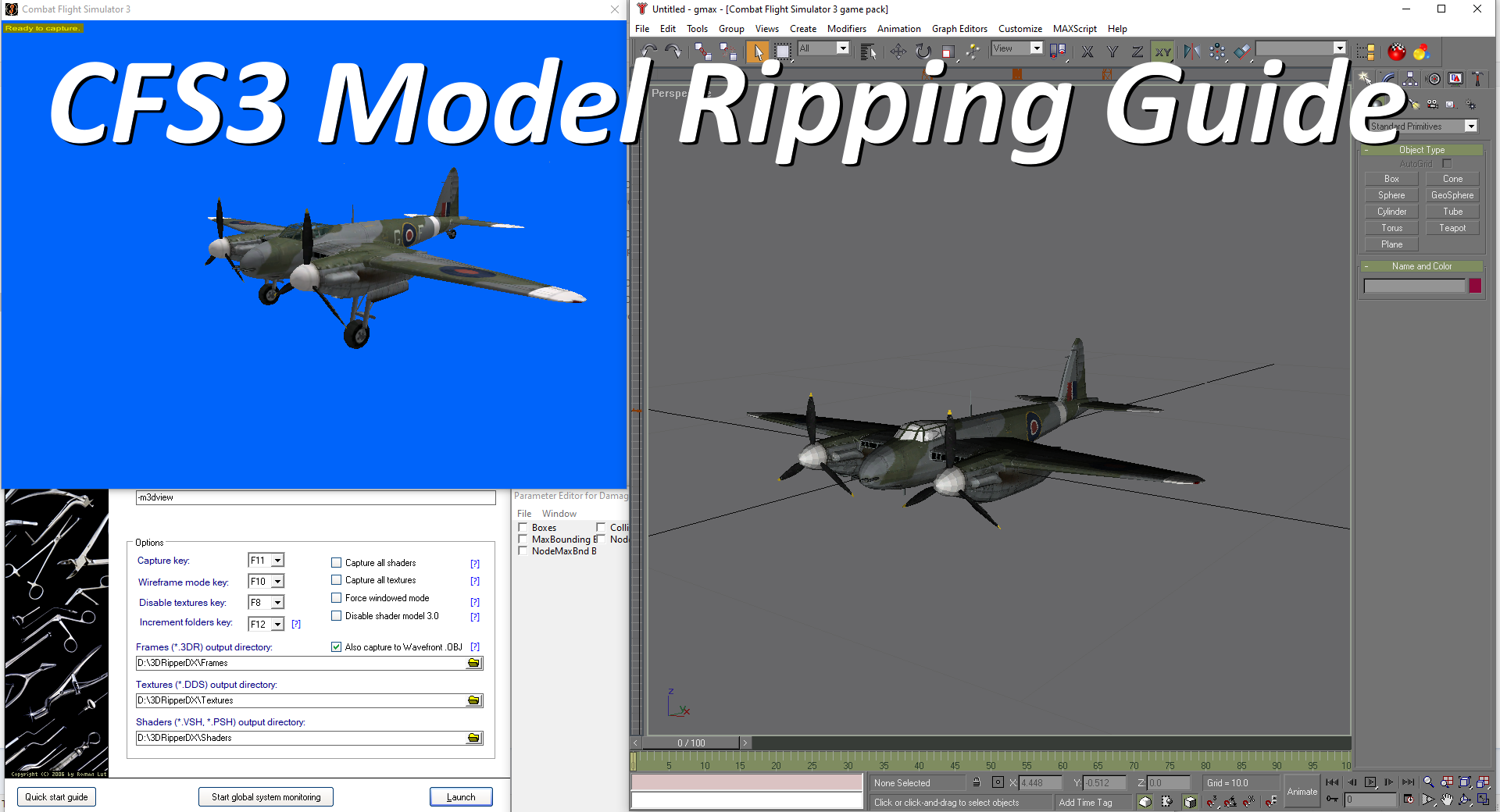Open Window menu in Parameter Editor
1500x812 pixels.
pos(559,514)
